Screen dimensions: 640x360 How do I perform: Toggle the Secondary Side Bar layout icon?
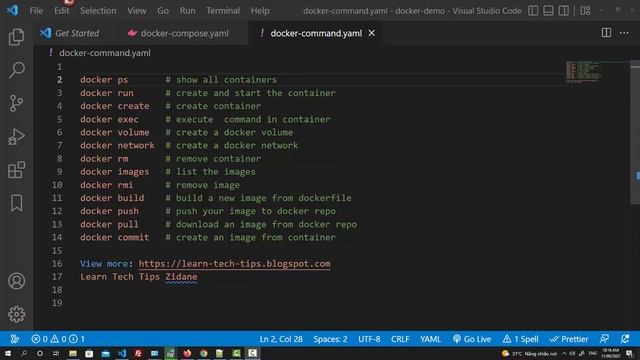pos(563,11)
